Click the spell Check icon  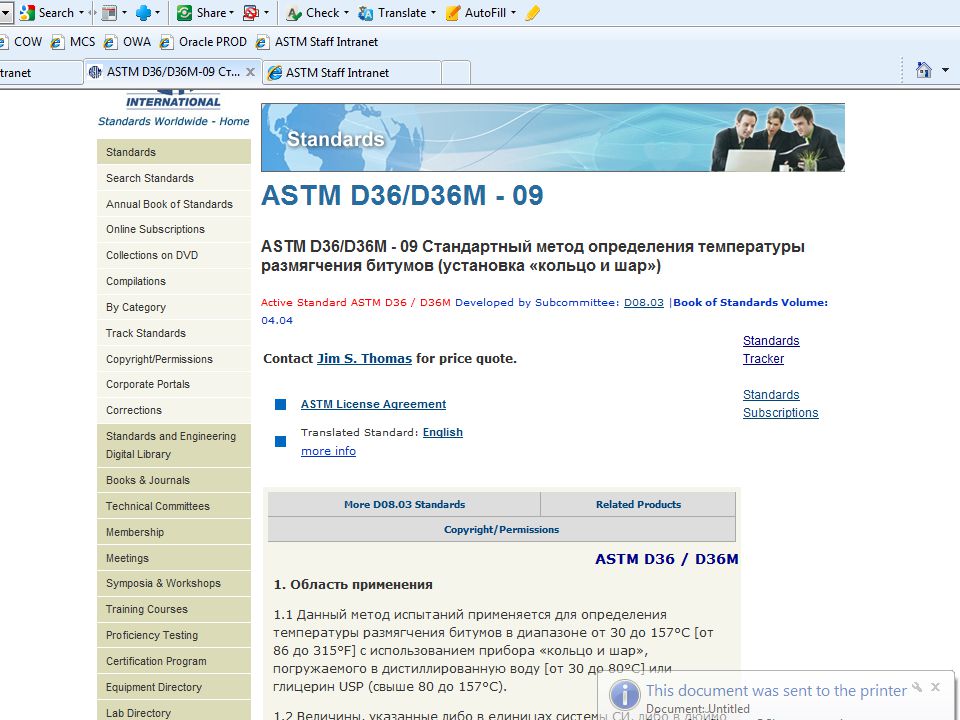(294, 13)
